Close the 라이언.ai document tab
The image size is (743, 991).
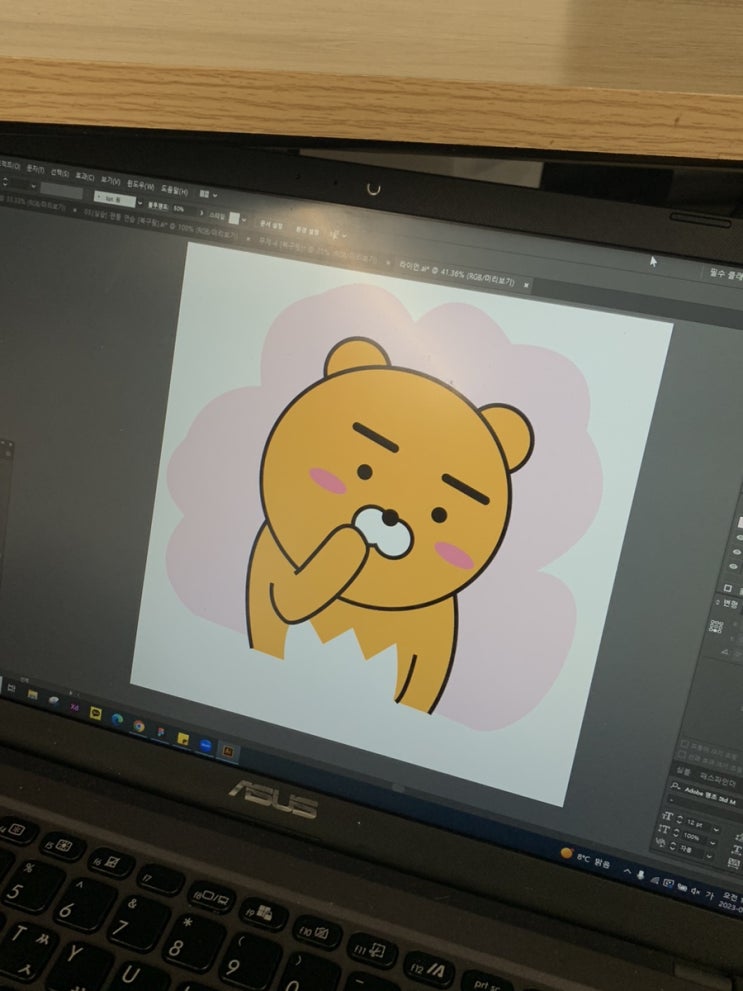[526, 285]
